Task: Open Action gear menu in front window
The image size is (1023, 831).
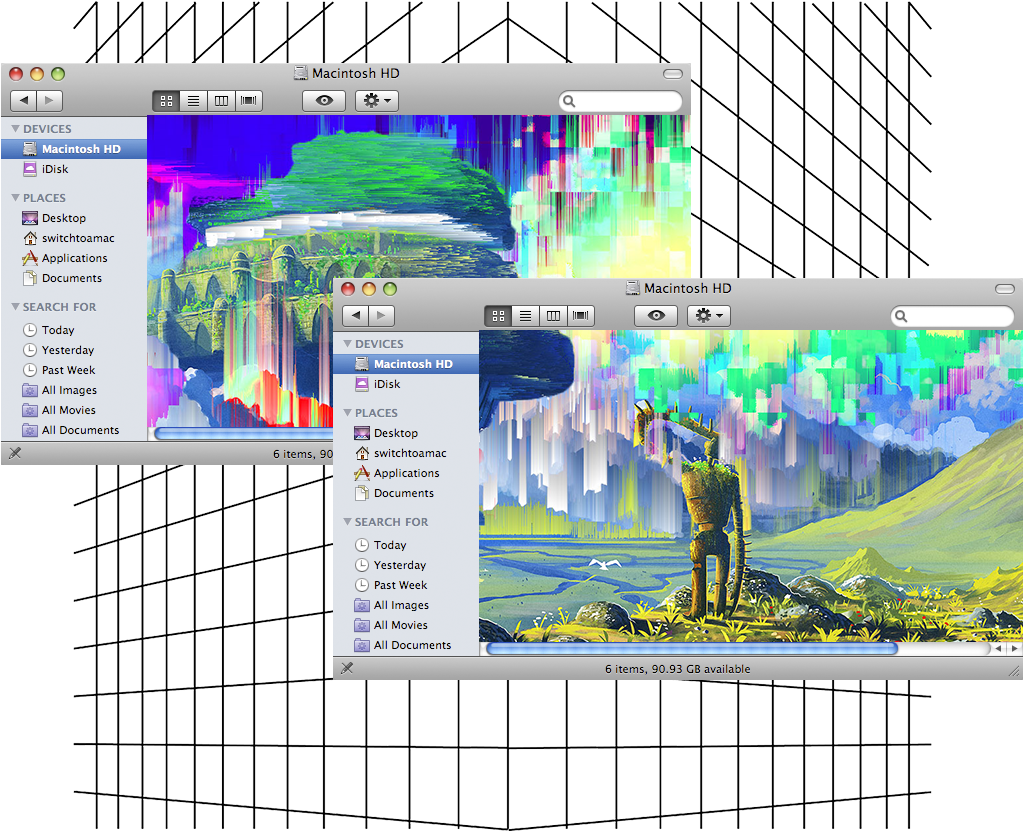Action: click(x=709, y=316)
